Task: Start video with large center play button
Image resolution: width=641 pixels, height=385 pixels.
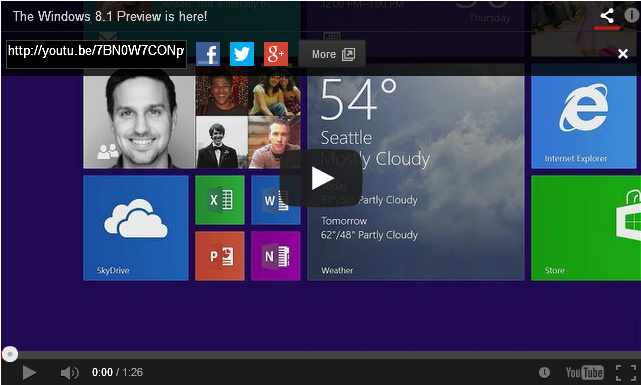Action: click(x=321, y=178)
